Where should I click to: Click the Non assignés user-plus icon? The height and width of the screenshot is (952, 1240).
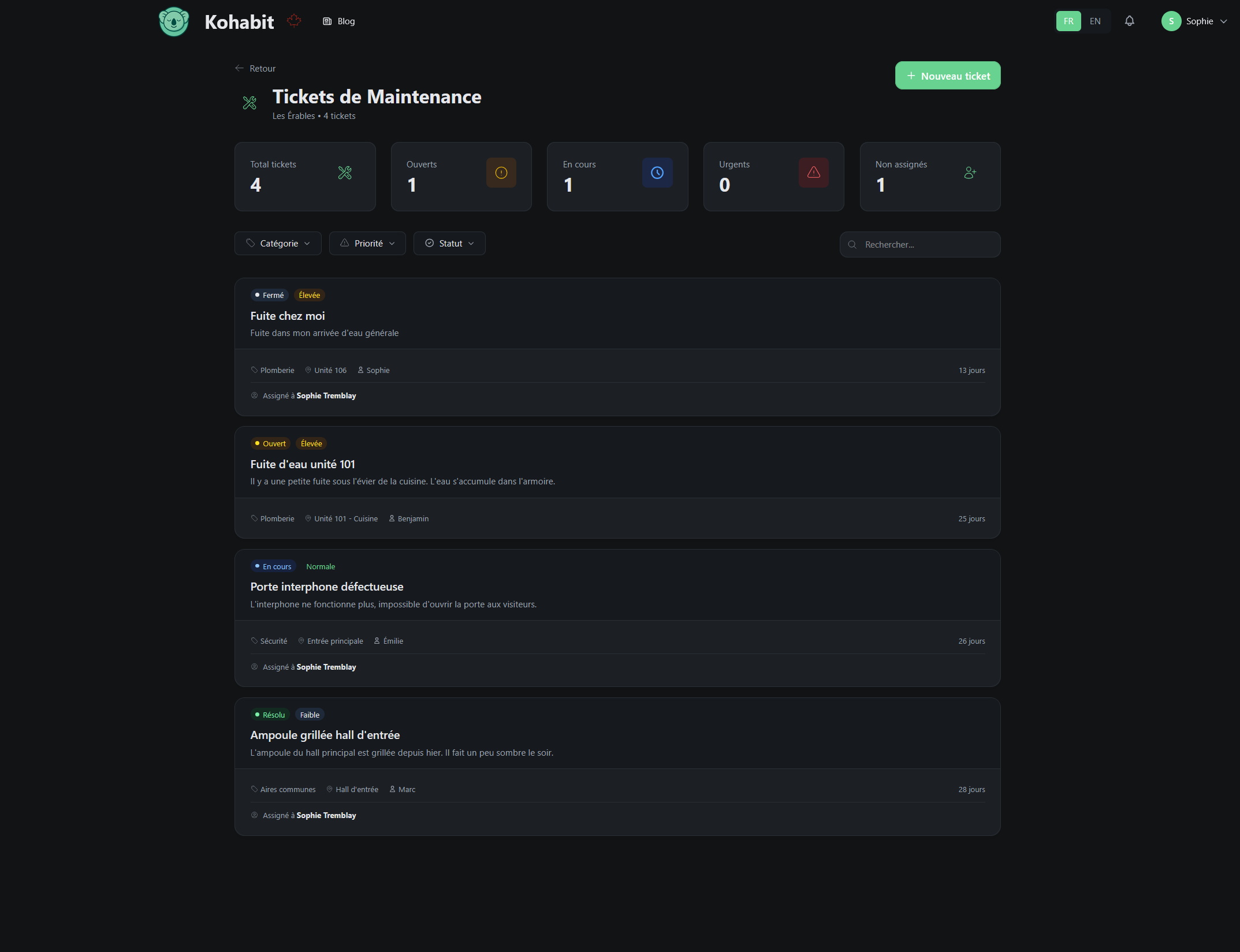[x=970, y=173]
